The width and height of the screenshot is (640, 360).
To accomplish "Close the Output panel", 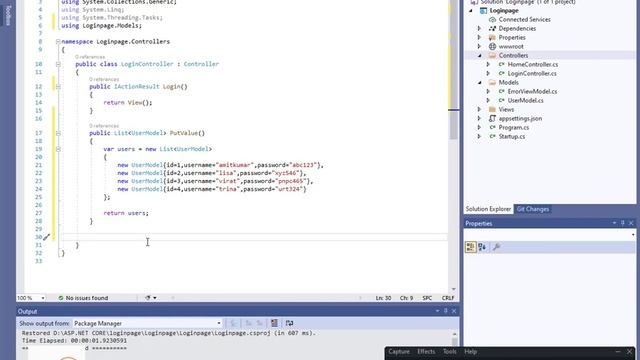I will click(x=454, y=311).
